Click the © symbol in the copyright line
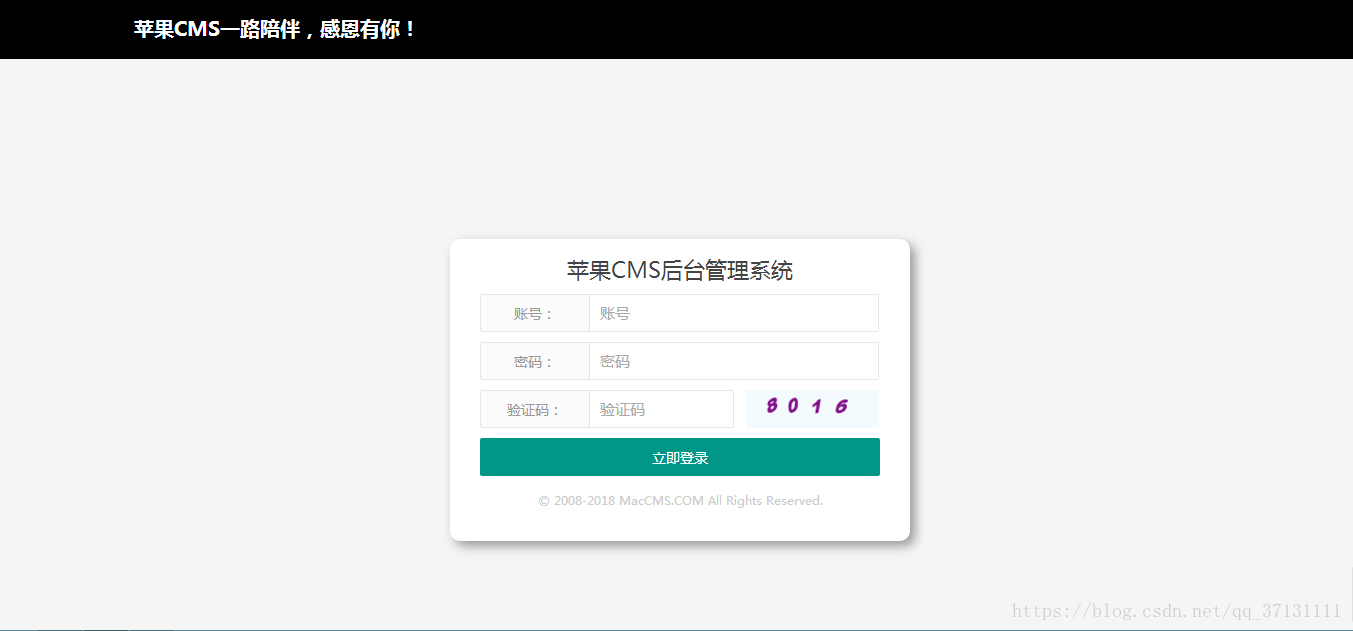 point(544,500)
